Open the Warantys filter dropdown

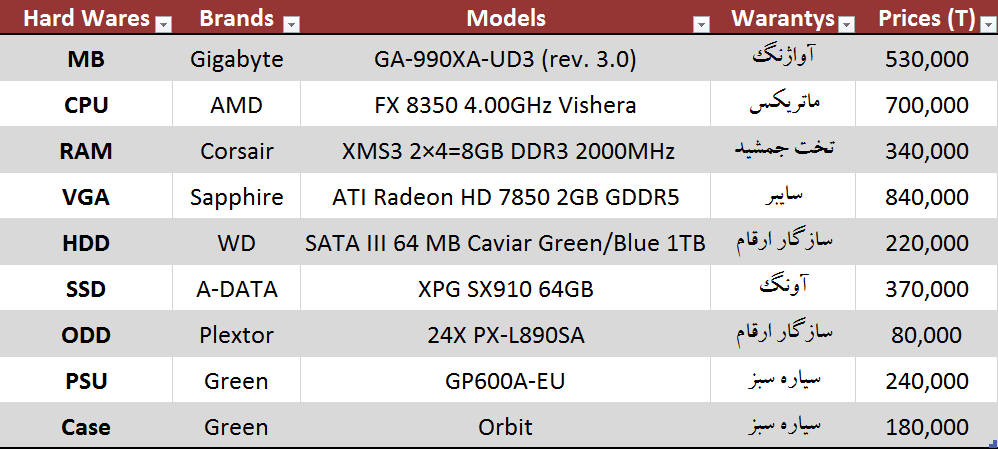click(846, 23)
